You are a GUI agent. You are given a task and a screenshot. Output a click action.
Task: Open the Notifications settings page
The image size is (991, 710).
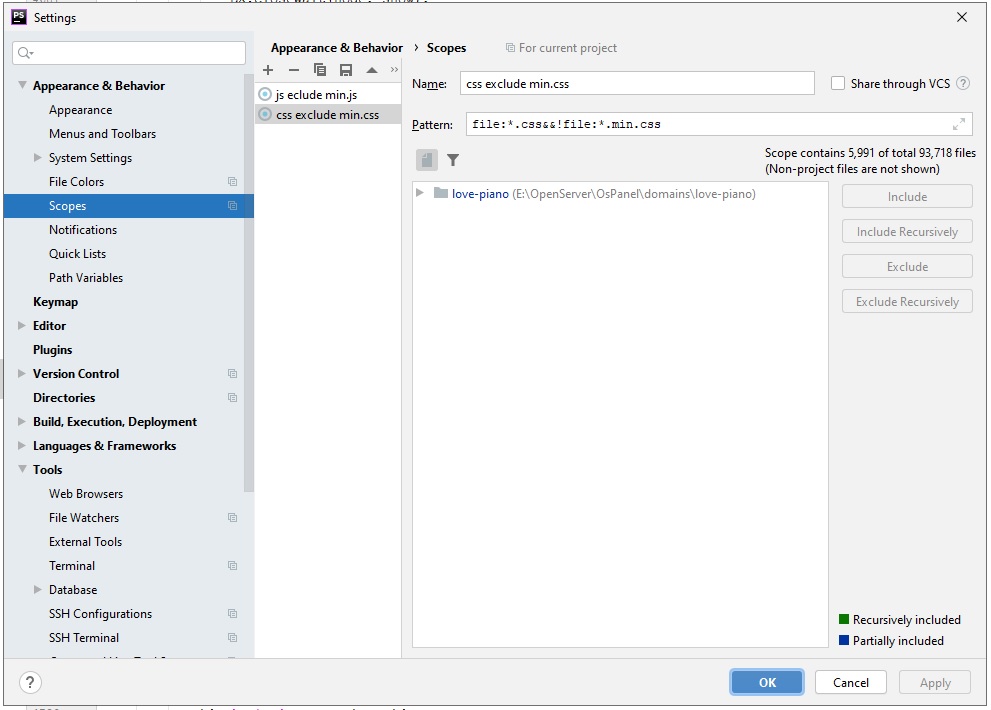tap(83, 230)
